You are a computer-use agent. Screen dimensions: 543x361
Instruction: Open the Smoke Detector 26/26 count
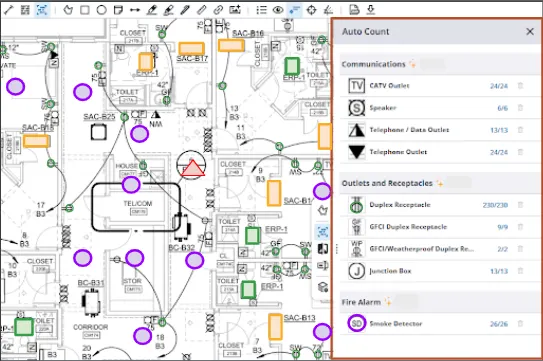tap(499, 324)
